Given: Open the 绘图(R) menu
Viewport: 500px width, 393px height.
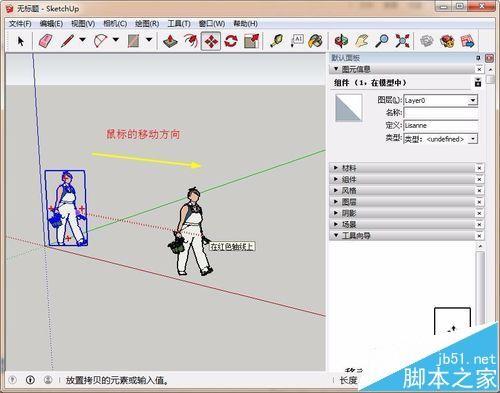Looking at the screenshot, I should pos(147,24).
